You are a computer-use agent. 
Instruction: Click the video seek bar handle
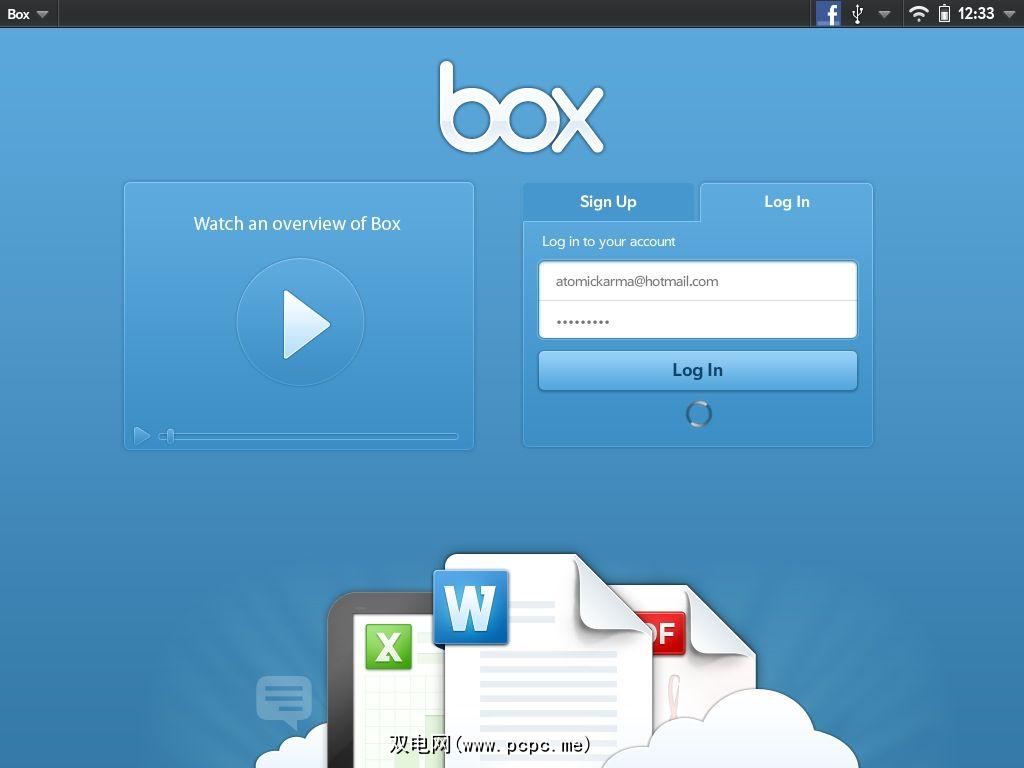170,436
